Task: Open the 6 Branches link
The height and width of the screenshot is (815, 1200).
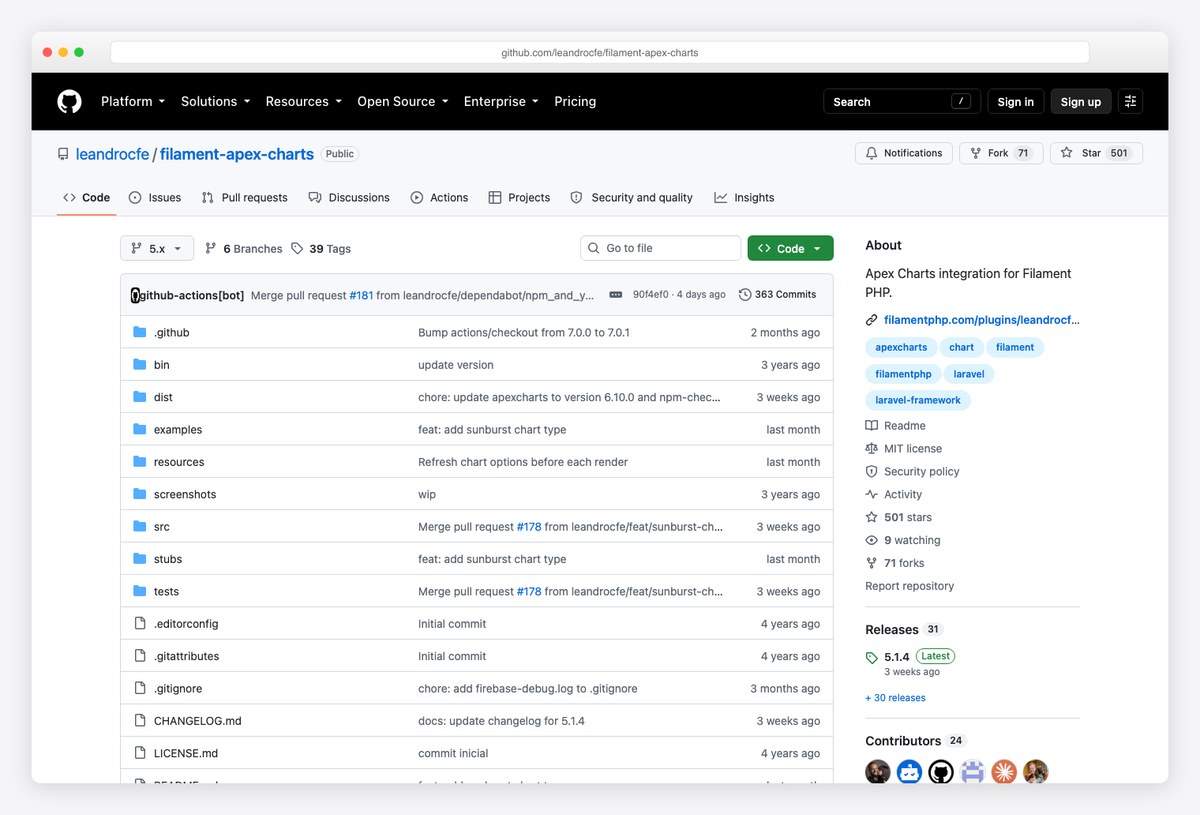Action: pos(243,248)
